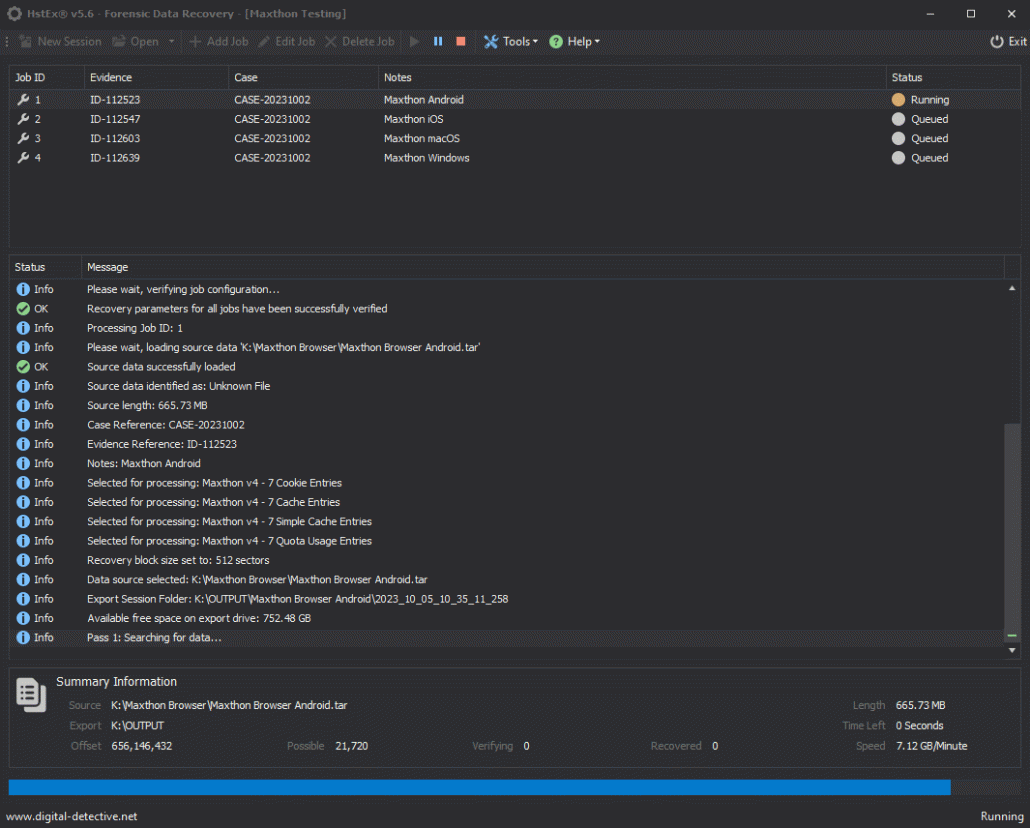Click the Possible value 21,720
This screenshot has width=1030, height=828.
[x=351, y=746]
